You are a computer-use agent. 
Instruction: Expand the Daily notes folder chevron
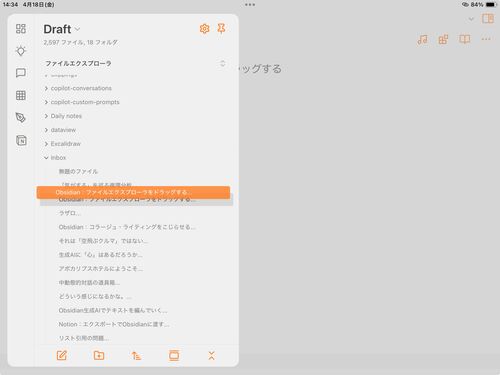pyautogui.click(x=46, y=116)
